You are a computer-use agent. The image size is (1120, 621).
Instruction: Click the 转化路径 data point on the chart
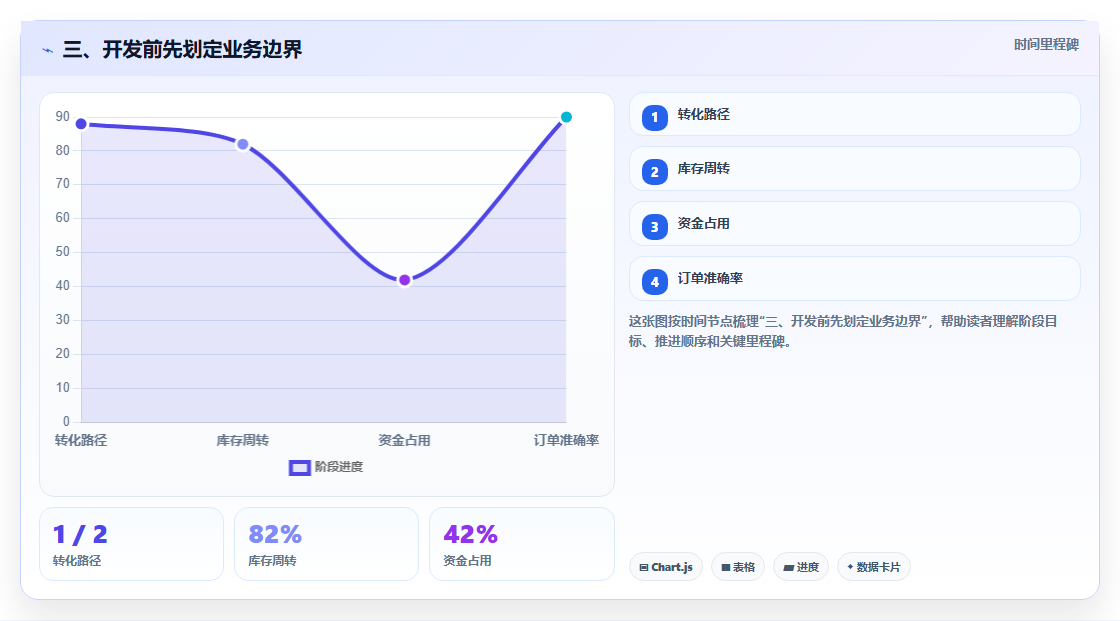point(81,124)
